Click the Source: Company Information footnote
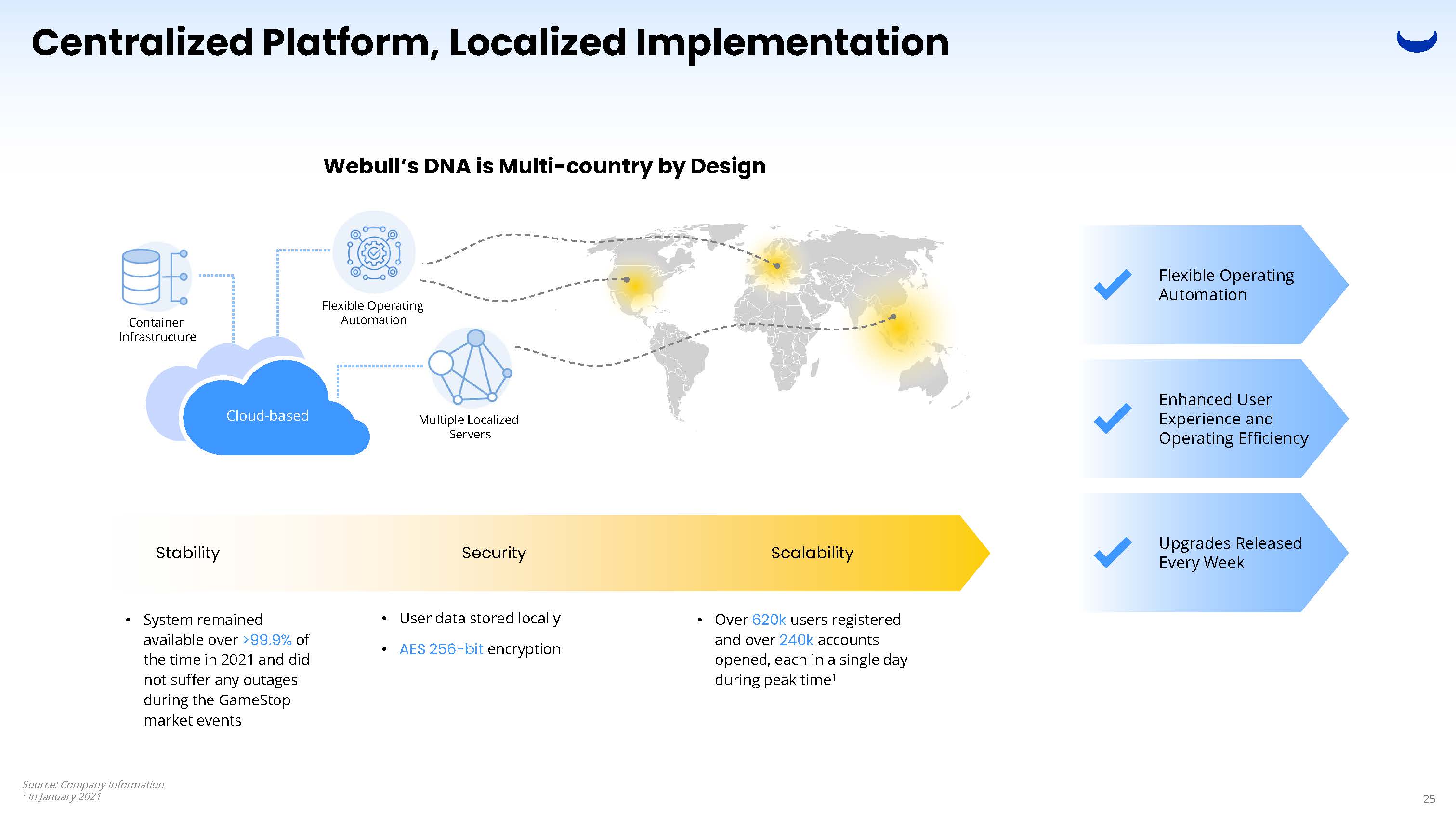This screenshot has width=1456, height=819. [93, 784]
